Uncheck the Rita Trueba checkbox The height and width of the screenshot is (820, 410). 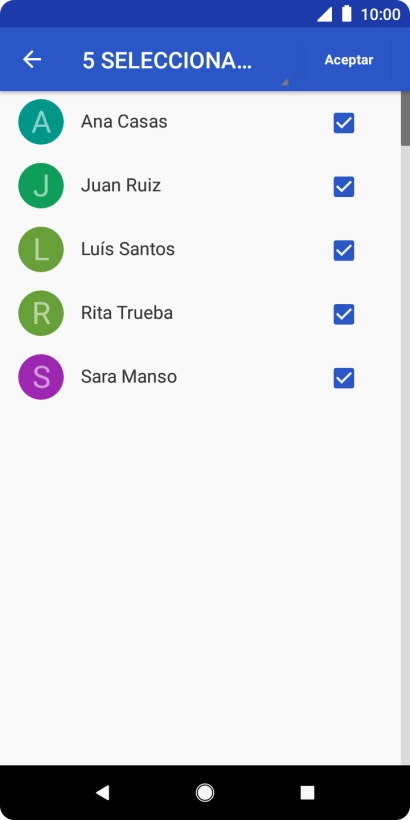344,314
